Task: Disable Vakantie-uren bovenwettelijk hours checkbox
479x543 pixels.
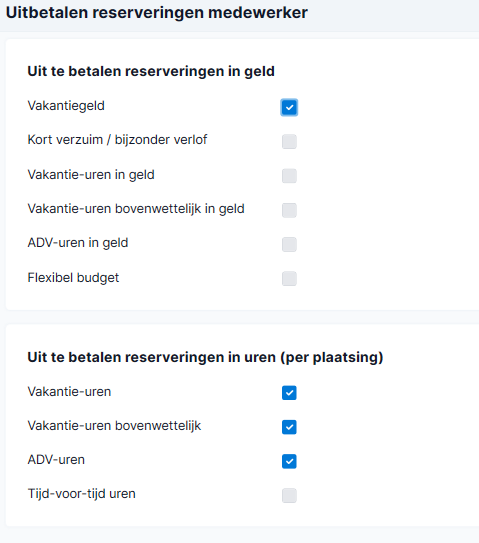Action: pyautogui.click(x=289, y=427)
